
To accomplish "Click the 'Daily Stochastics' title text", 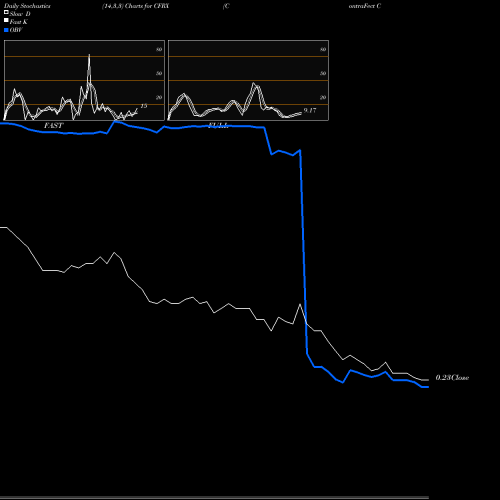I will coord(27,6).
